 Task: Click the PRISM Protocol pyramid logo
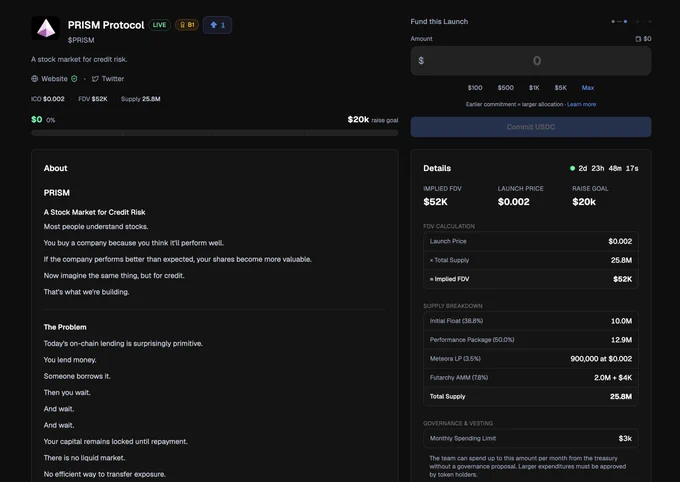coord(45,28)
